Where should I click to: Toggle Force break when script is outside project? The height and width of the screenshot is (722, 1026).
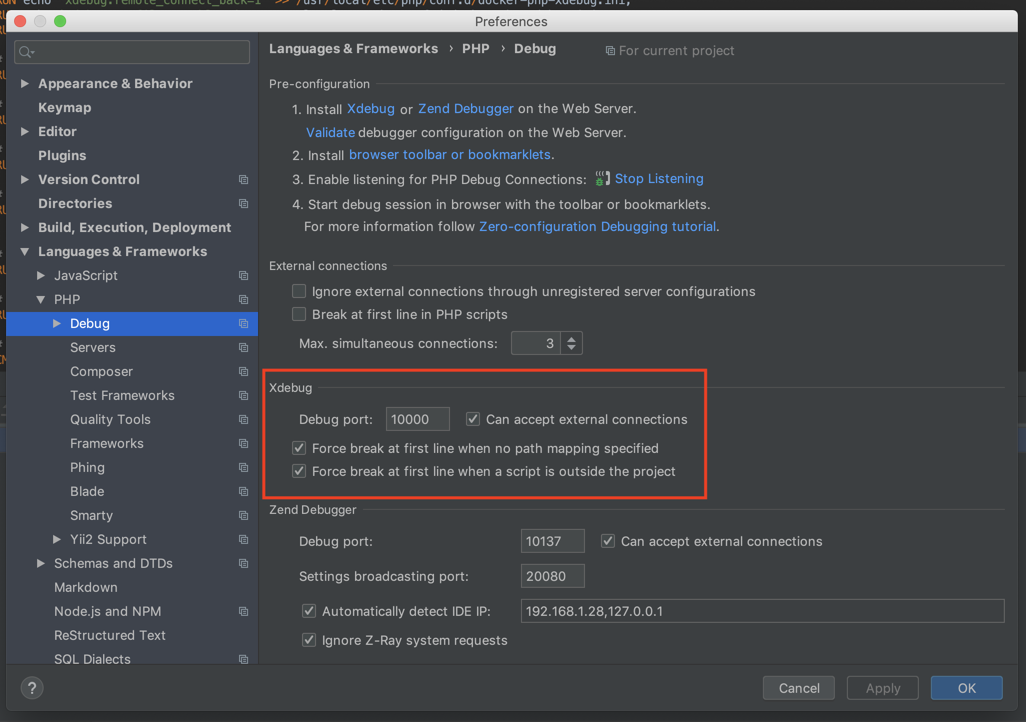(x=299, y=471)
